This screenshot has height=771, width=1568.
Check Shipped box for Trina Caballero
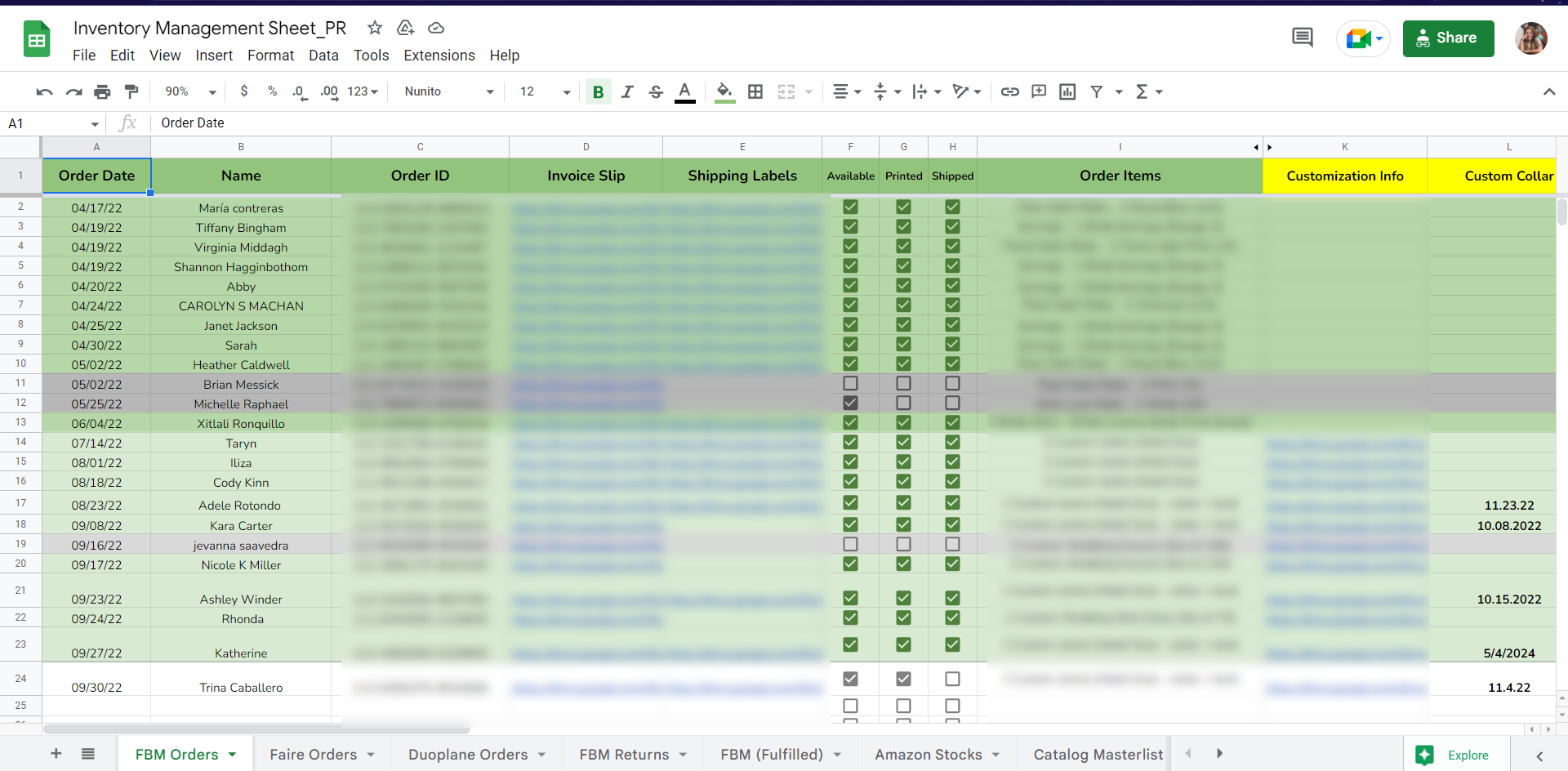click(x=952, y=679)
